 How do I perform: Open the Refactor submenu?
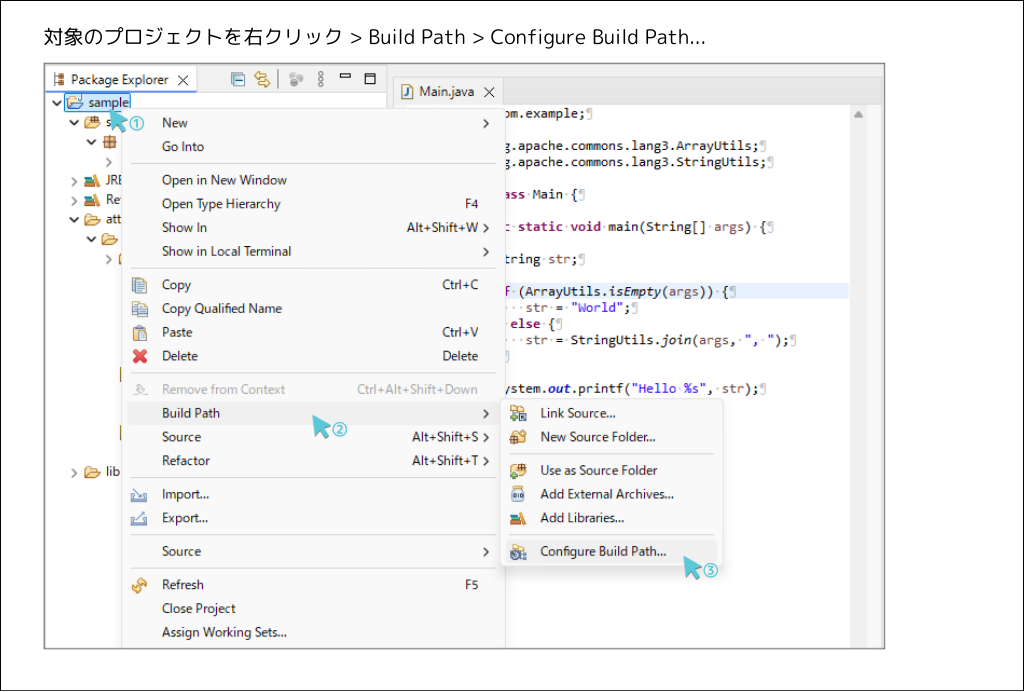[x=313, y=460]
